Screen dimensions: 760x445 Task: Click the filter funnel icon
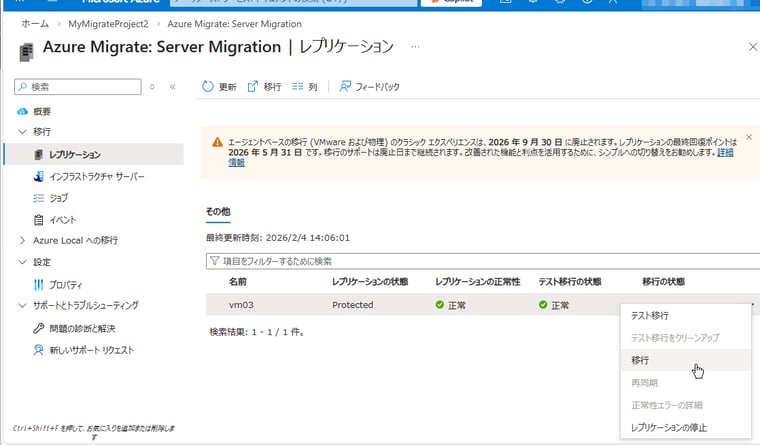[x=214, y=261]
